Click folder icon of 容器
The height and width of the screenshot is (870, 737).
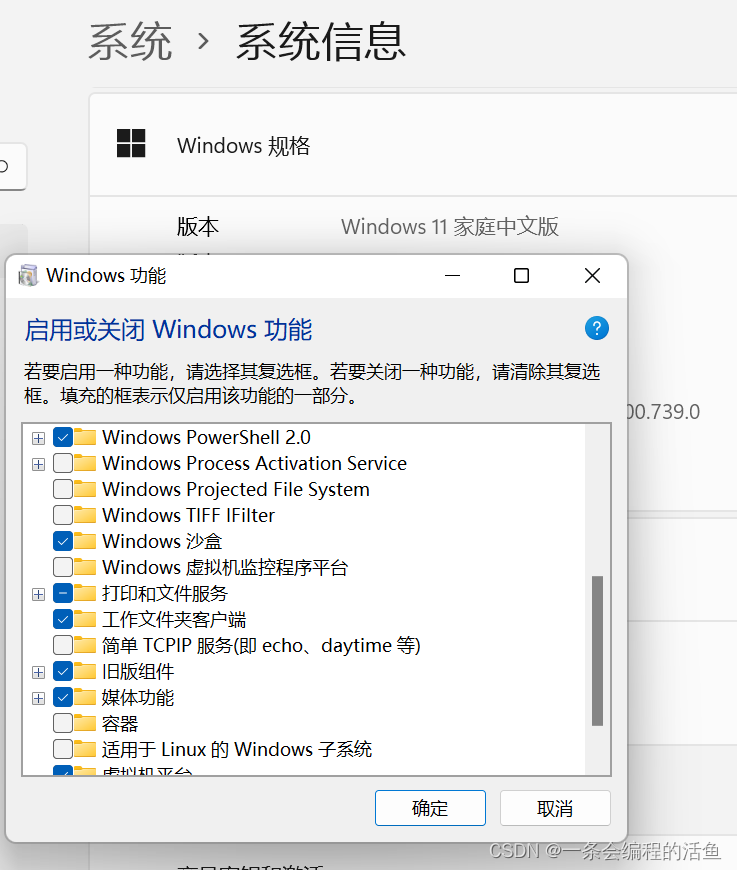(x=85, y=724)
